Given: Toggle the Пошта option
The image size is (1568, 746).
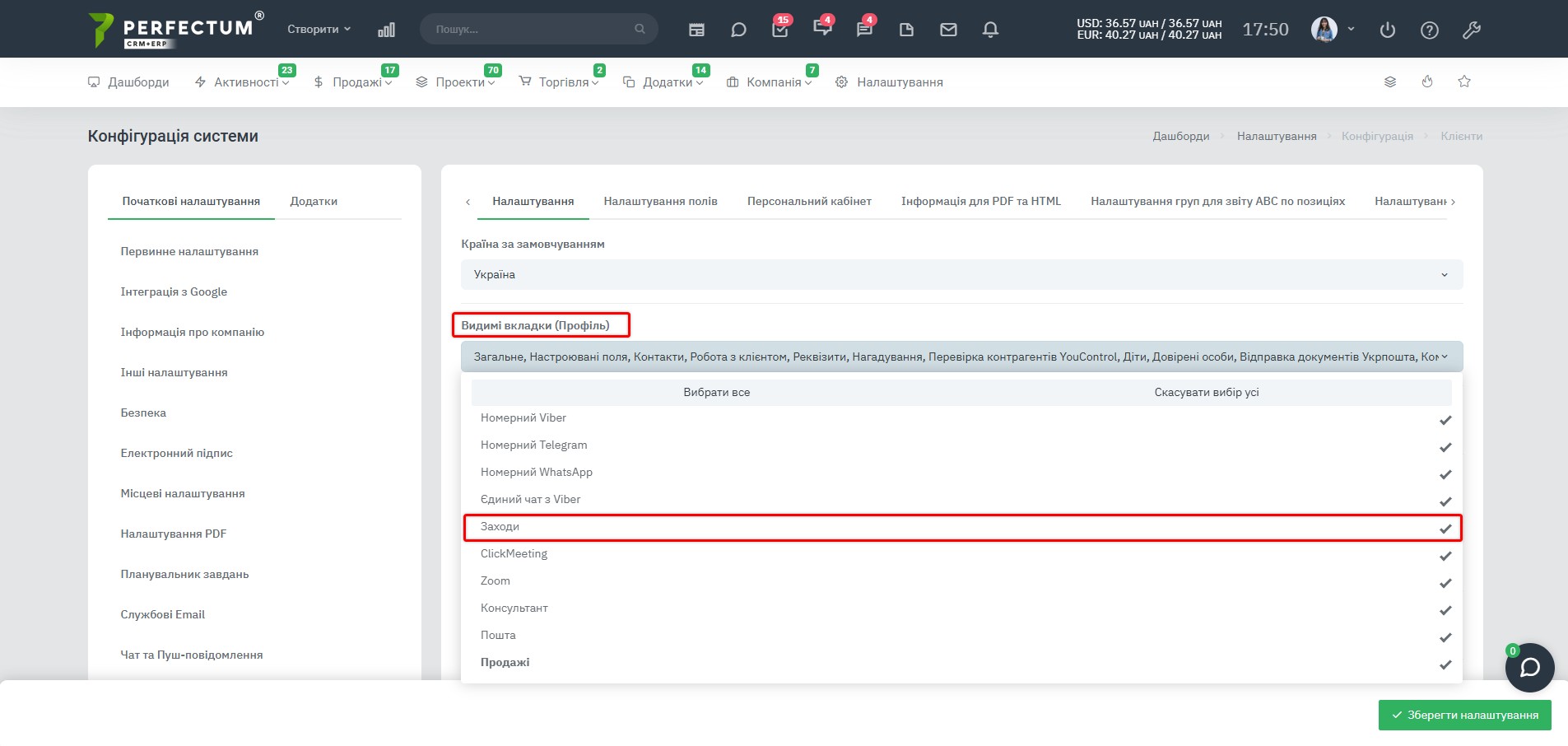Looking at the screenshot, I should pos(961,636).
